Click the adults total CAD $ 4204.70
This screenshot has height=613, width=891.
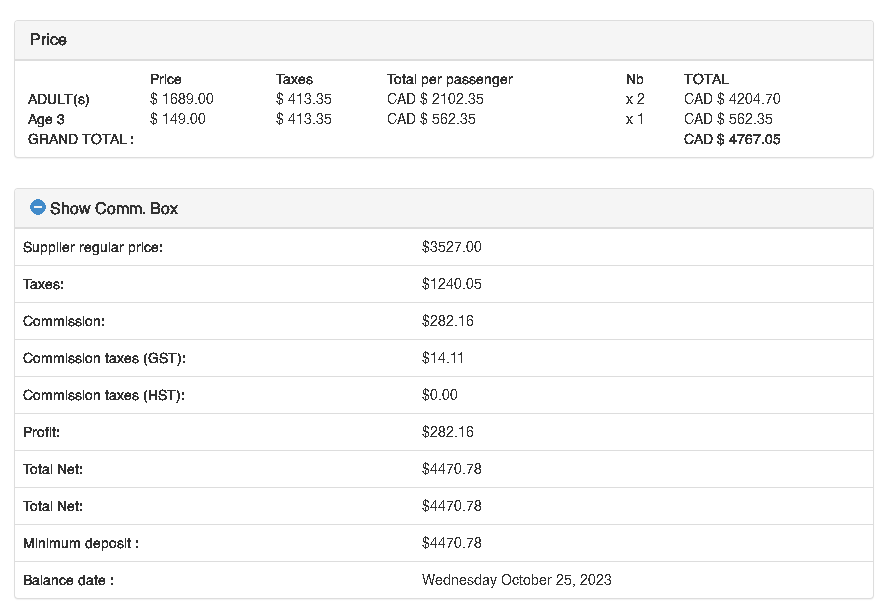tap(732, 99)
